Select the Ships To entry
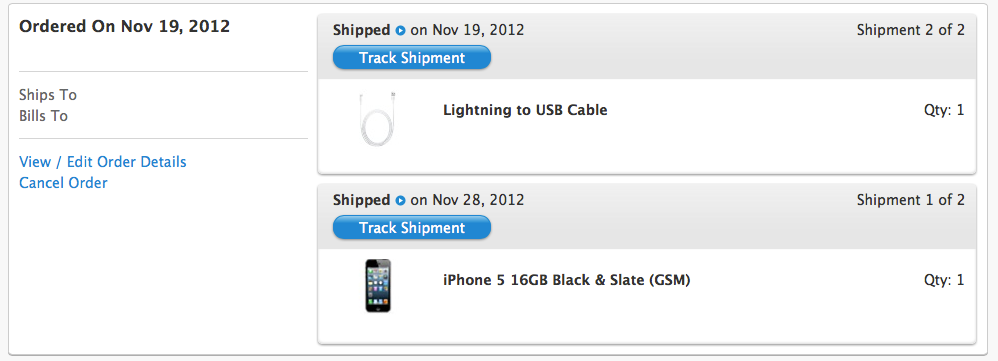 48,95
